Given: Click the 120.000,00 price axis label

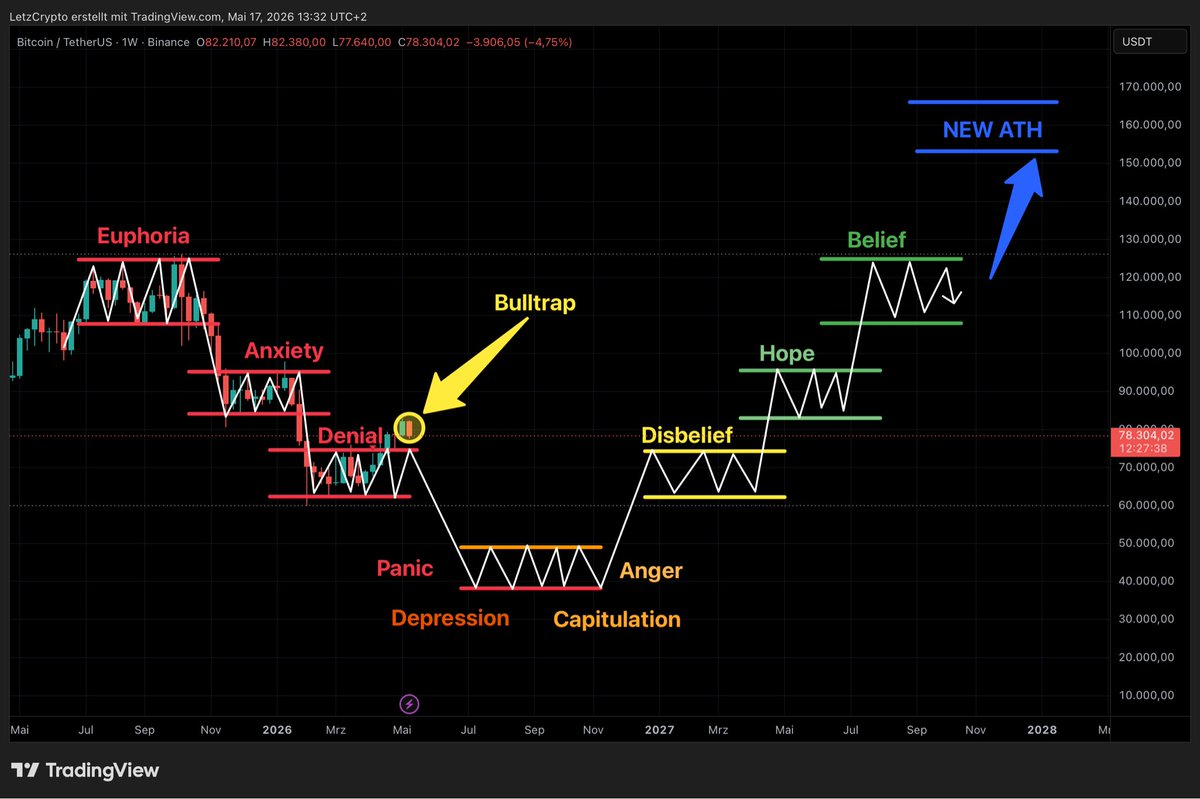Looking at the screenshot, I should point(1151,277).
